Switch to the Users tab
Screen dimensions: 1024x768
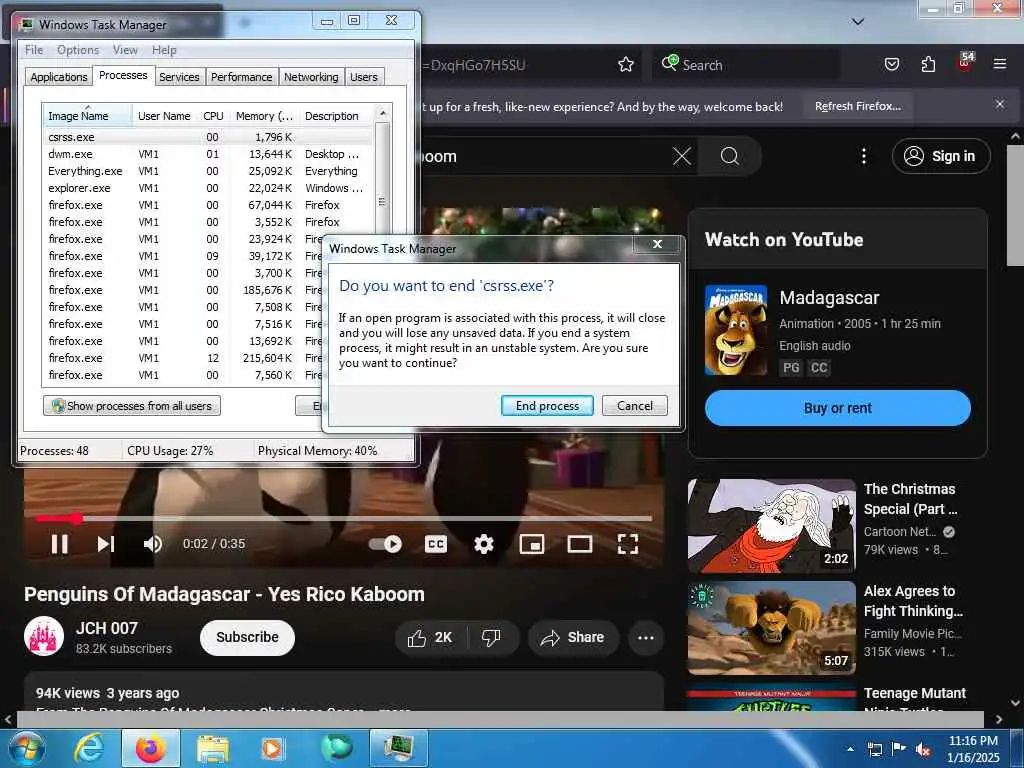364,77
